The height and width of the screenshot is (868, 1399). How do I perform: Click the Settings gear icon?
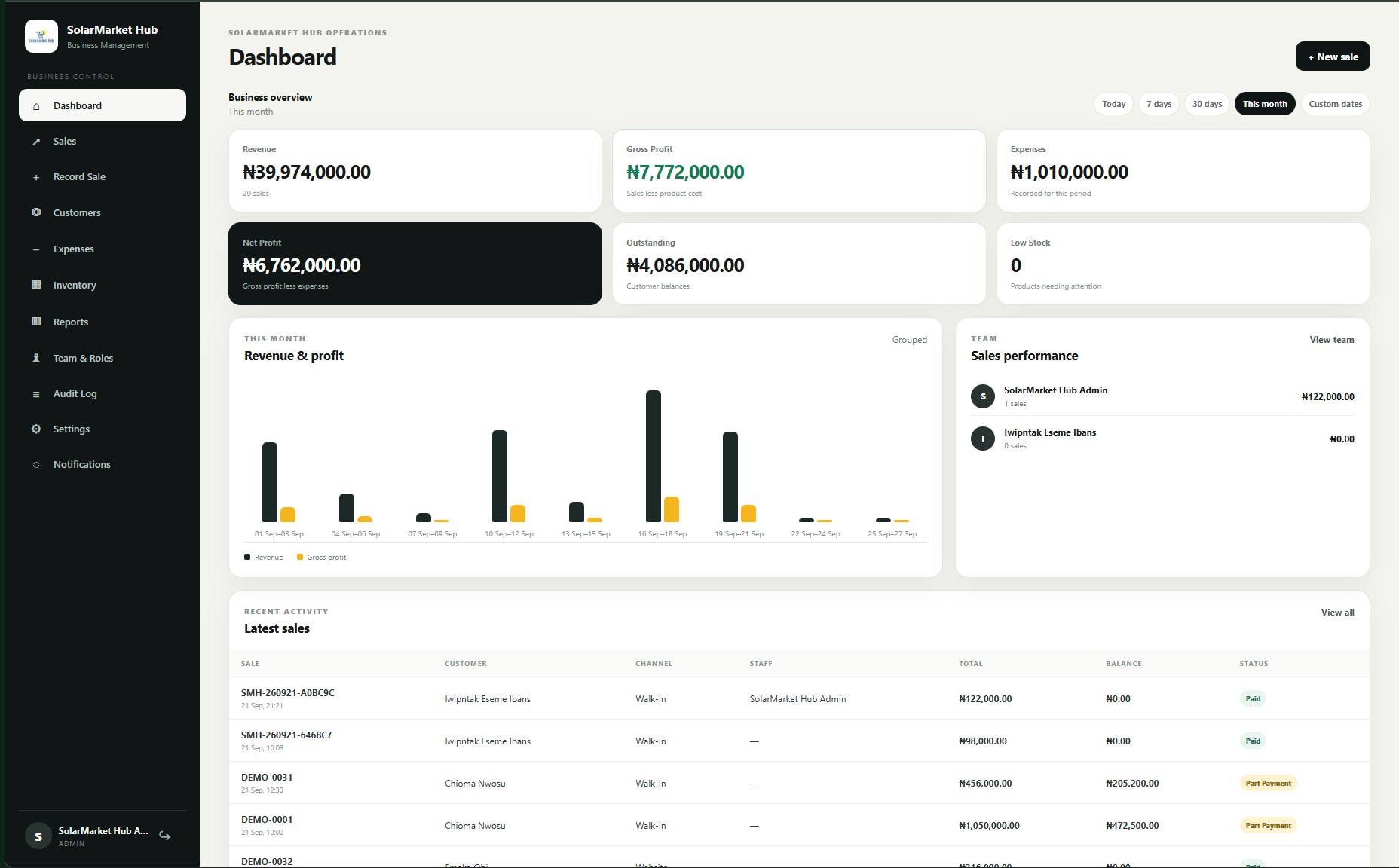[36, 429]
